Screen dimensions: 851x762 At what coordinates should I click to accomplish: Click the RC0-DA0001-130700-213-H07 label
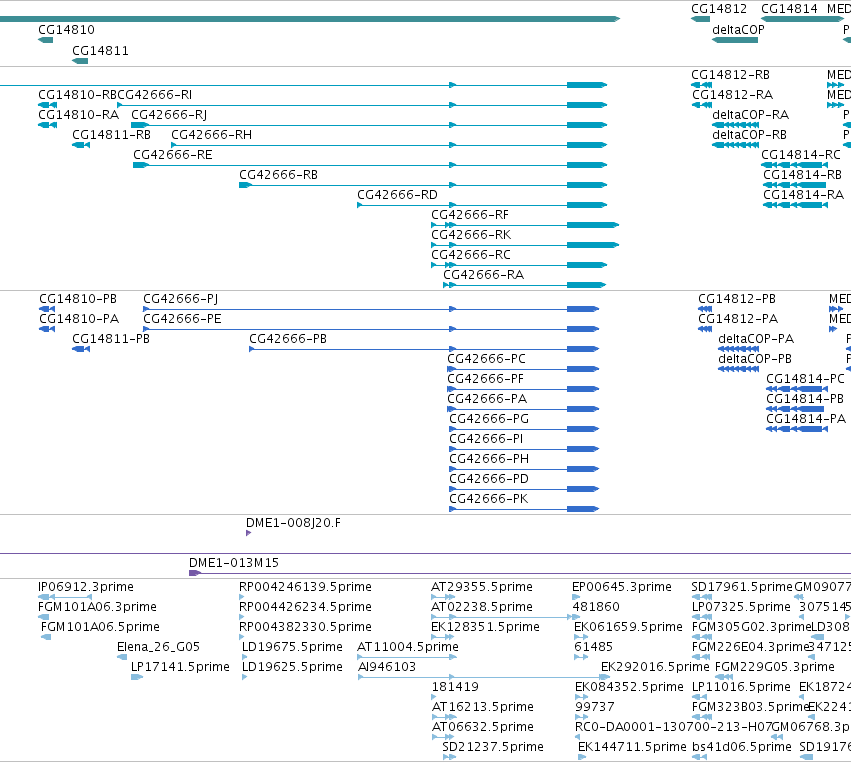coord(673,727)
